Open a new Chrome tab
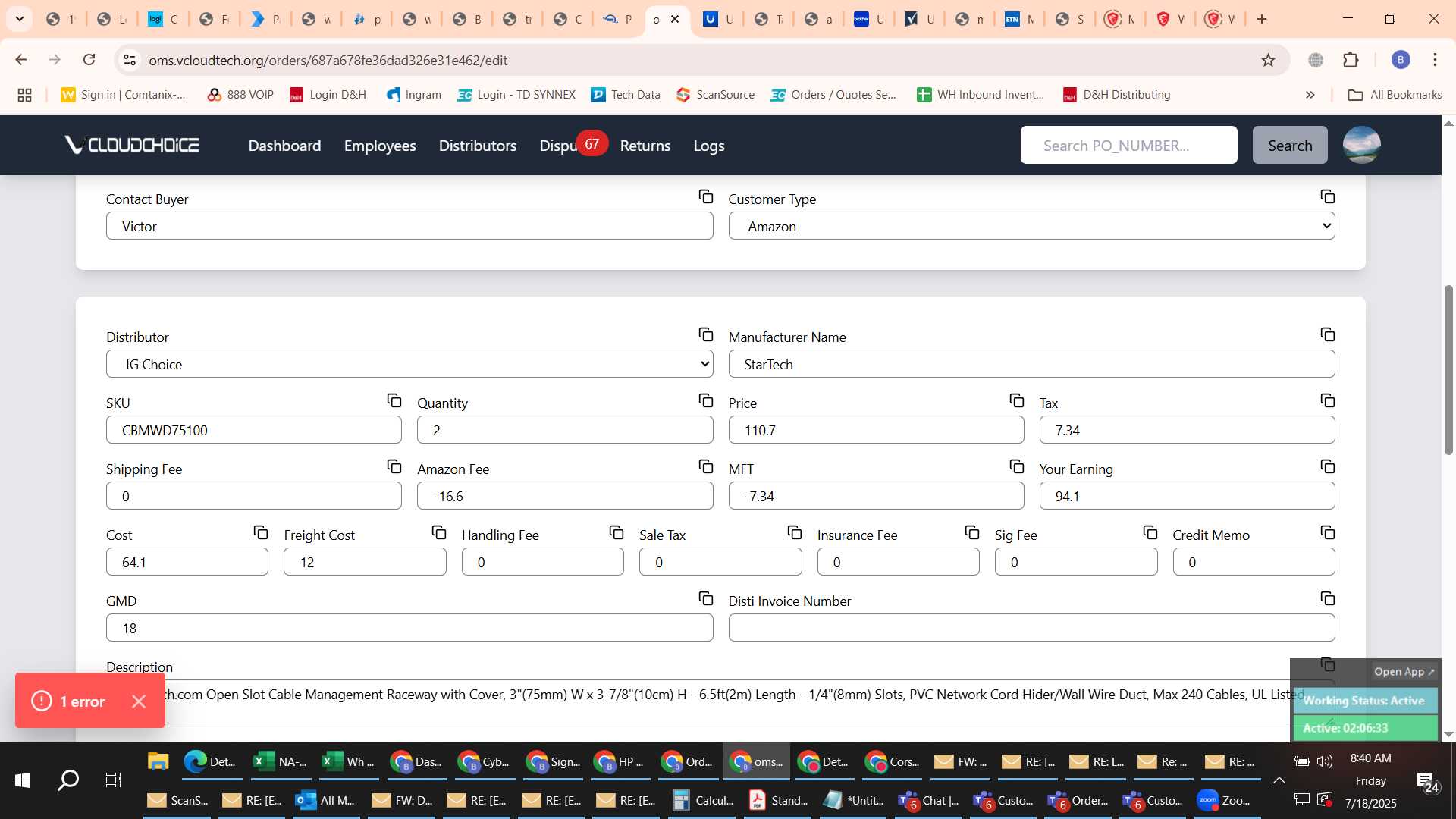 (1262, 19)
